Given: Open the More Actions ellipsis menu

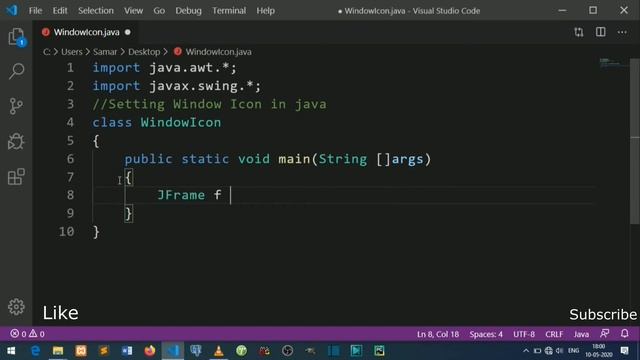Looking at the screenshot, I should click(x=622, y=32).
